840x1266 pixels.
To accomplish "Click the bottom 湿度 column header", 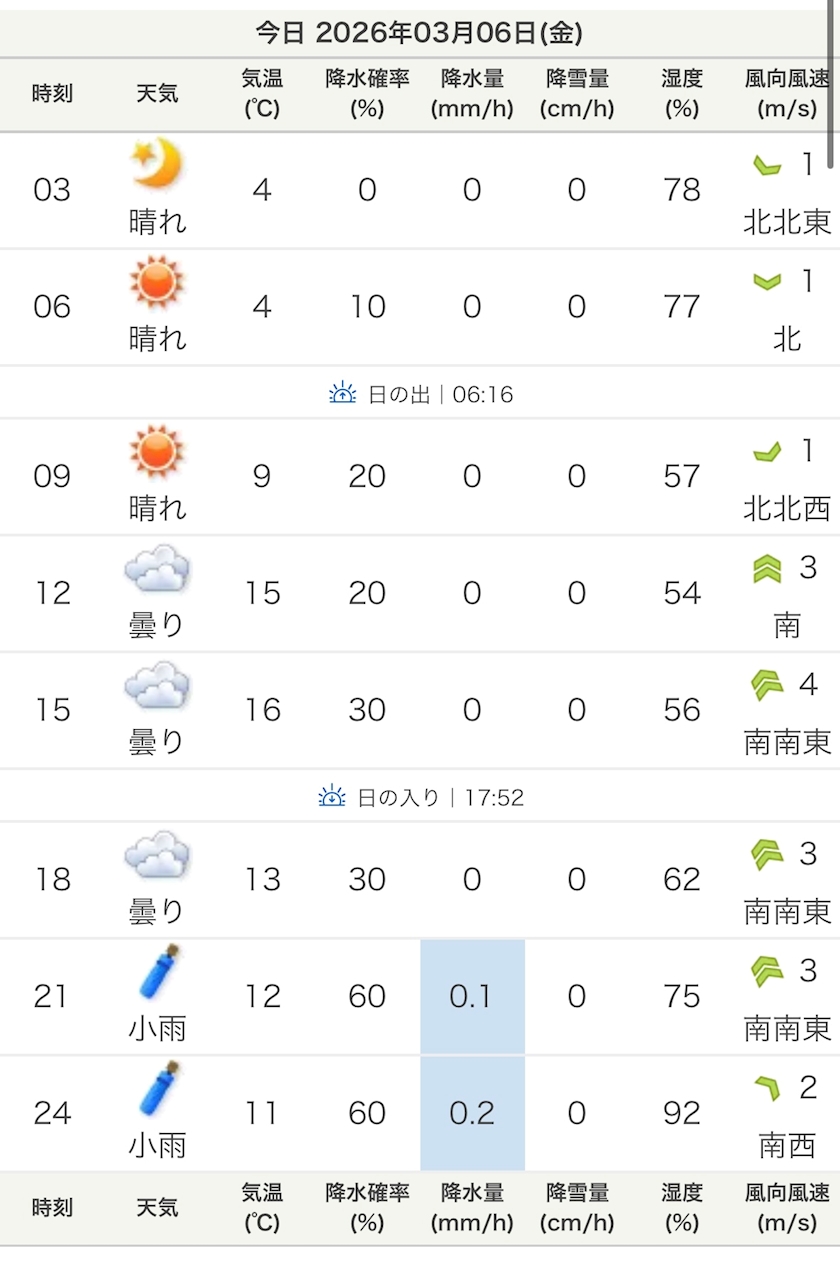I will point(682,1208).
